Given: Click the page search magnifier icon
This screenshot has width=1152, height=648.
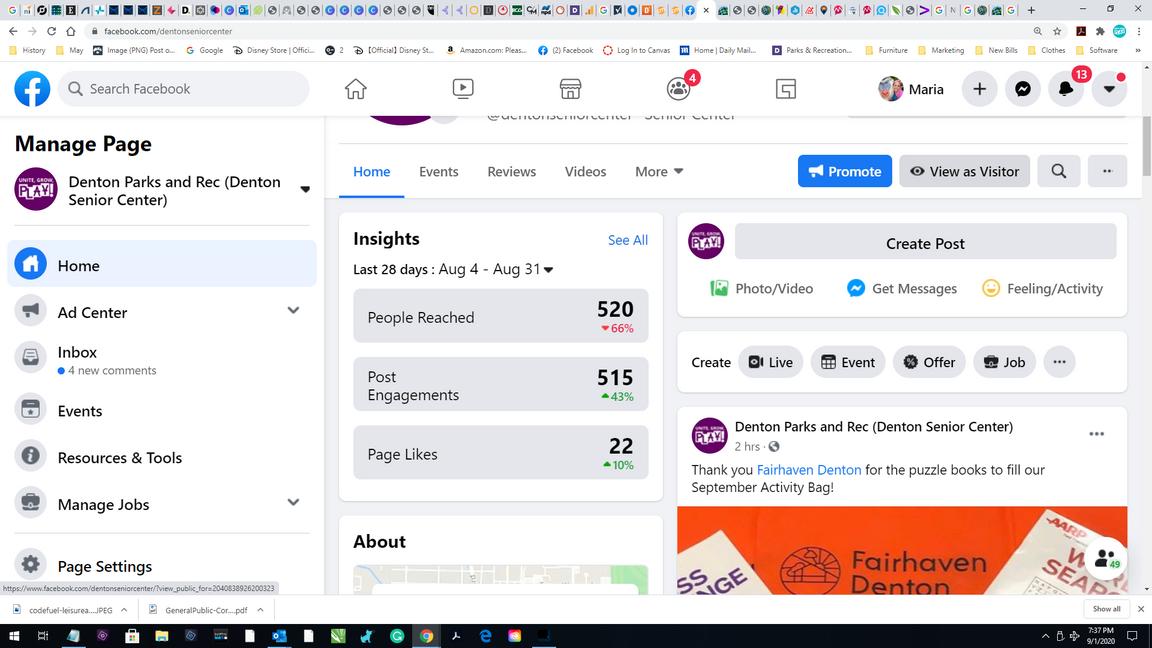Looking at the screenshot, I should pyautogui.click(x=1059, y=171).
